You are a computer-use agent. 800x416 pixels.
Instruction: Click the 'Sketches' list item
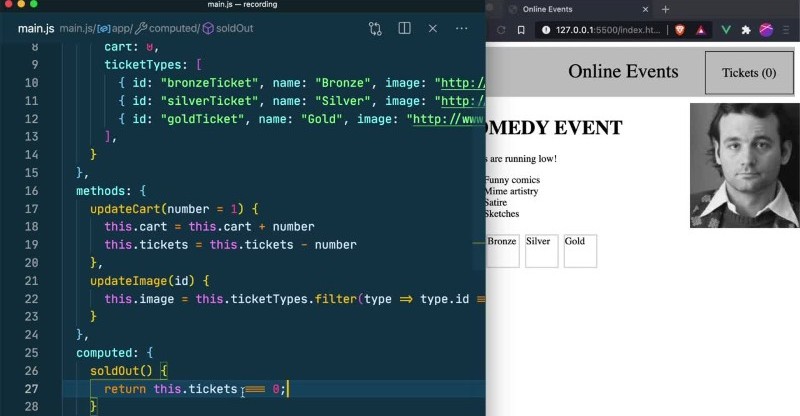click(502, 213)
